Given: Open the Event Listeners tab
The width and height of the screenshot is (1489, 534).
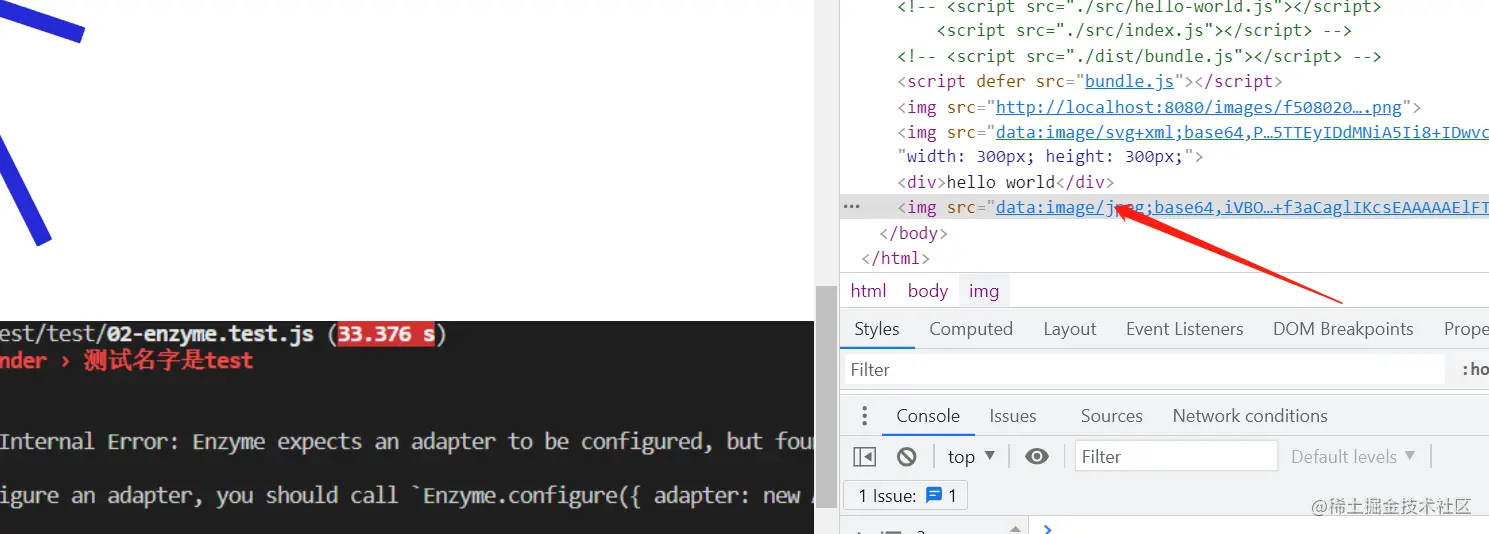Looking at the screenshot, I should (x=1184, y=329).
